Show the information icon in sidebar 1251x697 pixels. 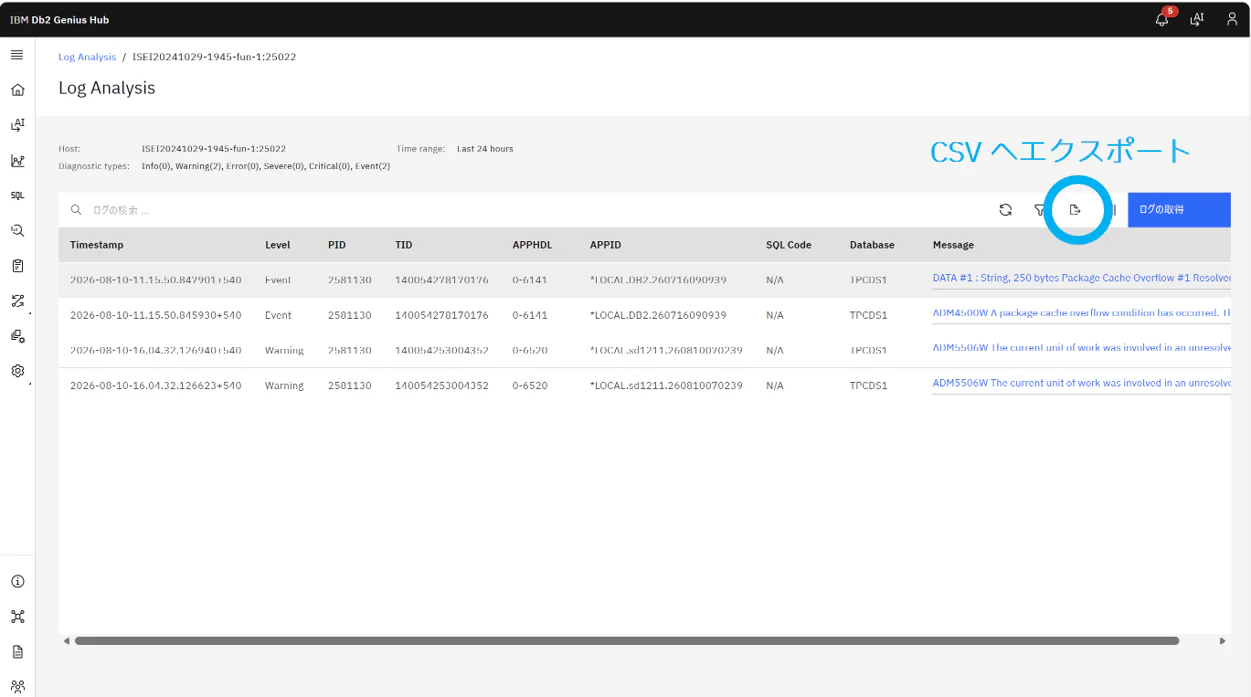click(17, 581)
